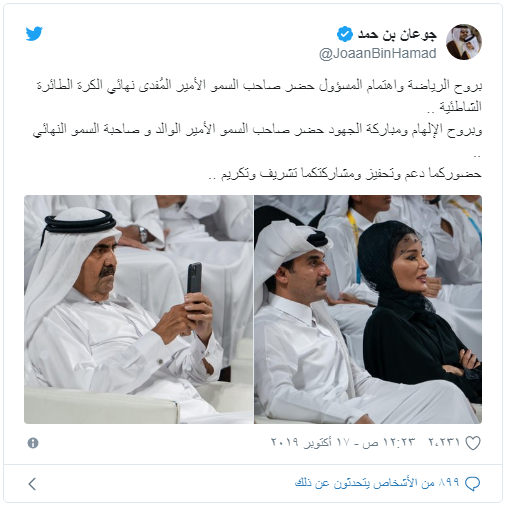This screenshot has width=509, height=507.
Task: Open left photo of man holding phone
Action: [x=138, y=309]
